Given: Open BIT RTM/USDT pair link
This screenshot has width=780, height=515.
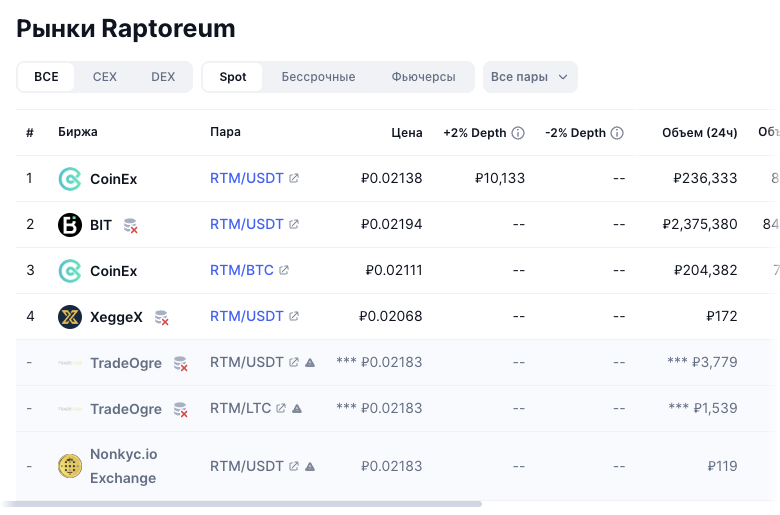Looking at the screenshot, I should [247, 224].
